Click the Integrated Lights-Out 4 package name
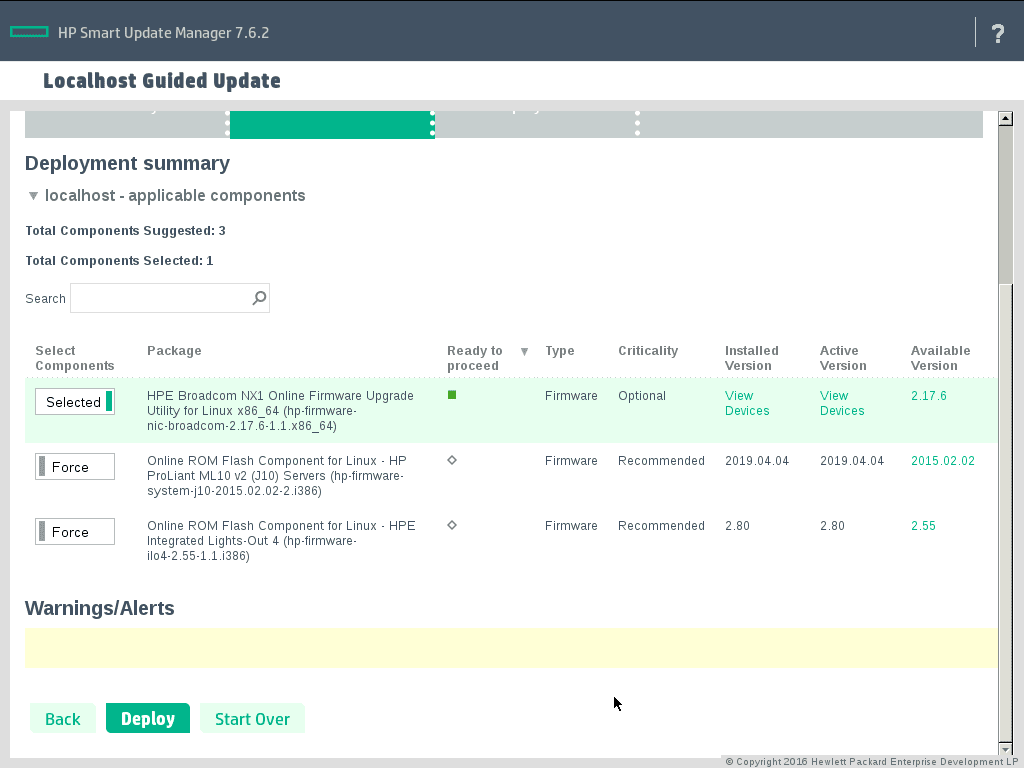1024x768 pixels. pyautogui.click(x=281, y=541)
